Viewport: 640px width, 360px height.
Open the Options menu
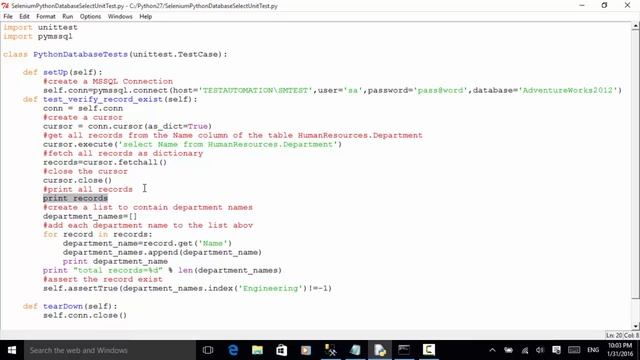coord(90,16)
